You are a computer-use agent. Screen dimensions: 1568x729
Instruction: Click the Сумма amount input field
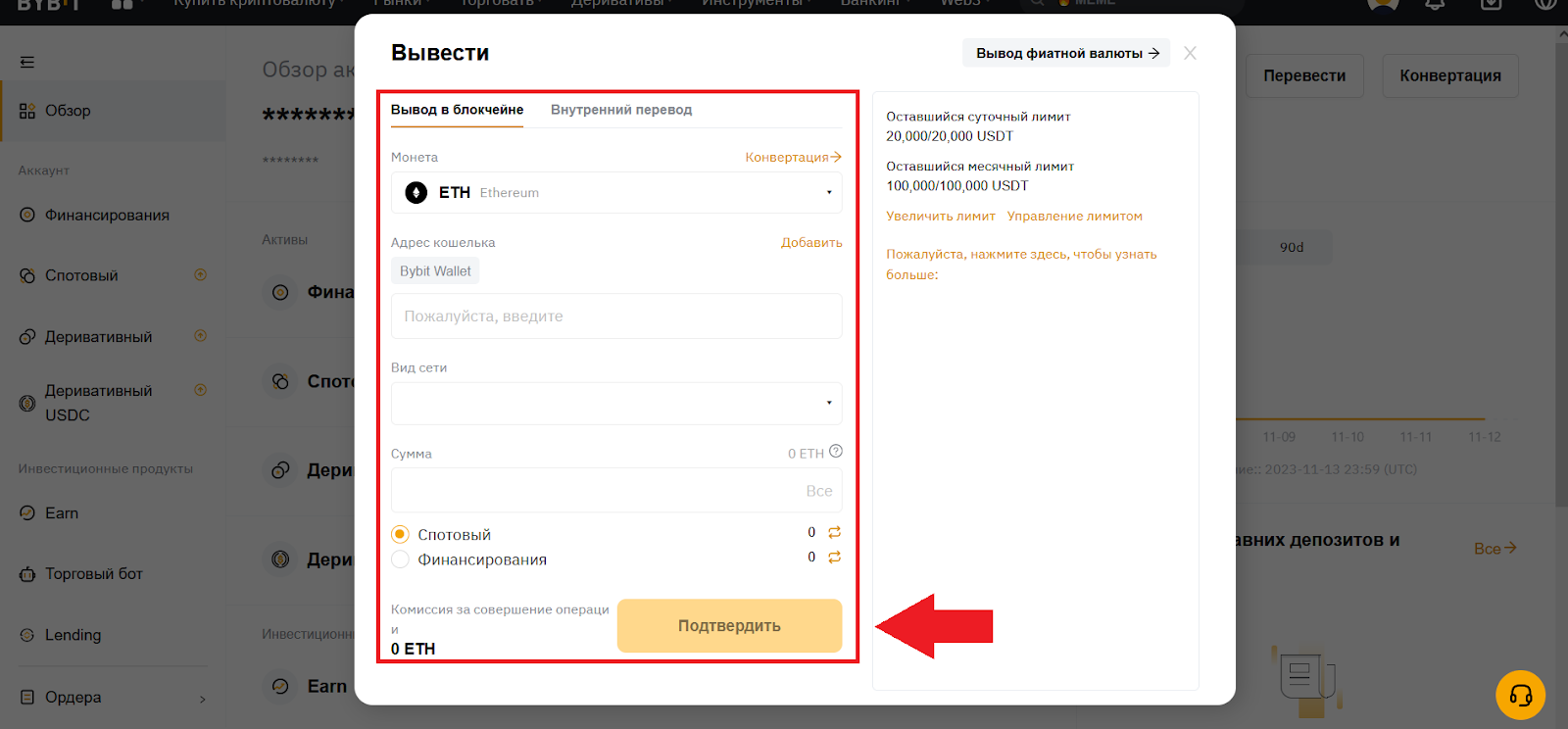coord(616,490)
